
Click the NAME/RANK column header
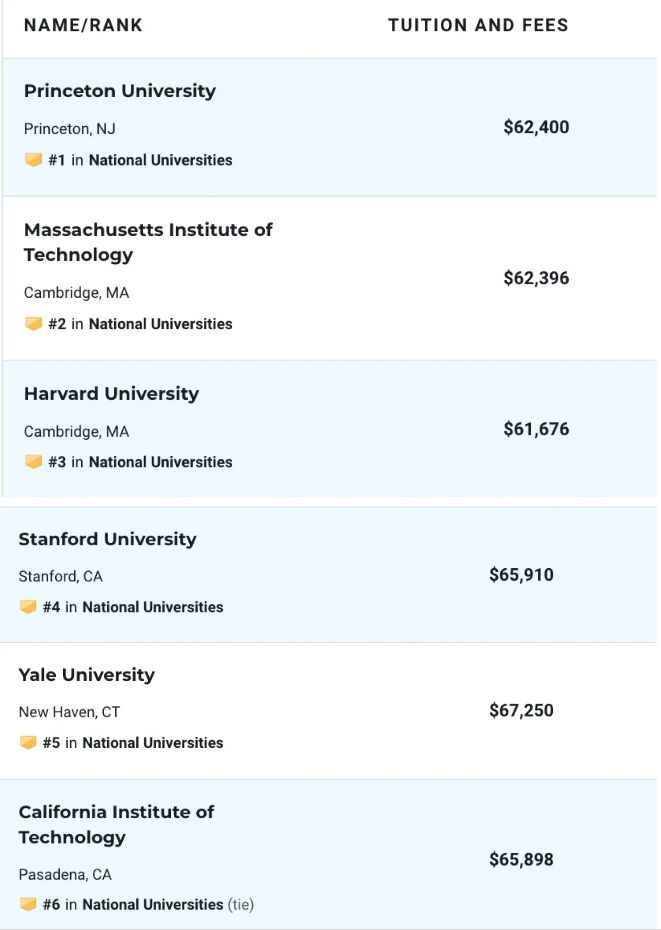[83, 25]
